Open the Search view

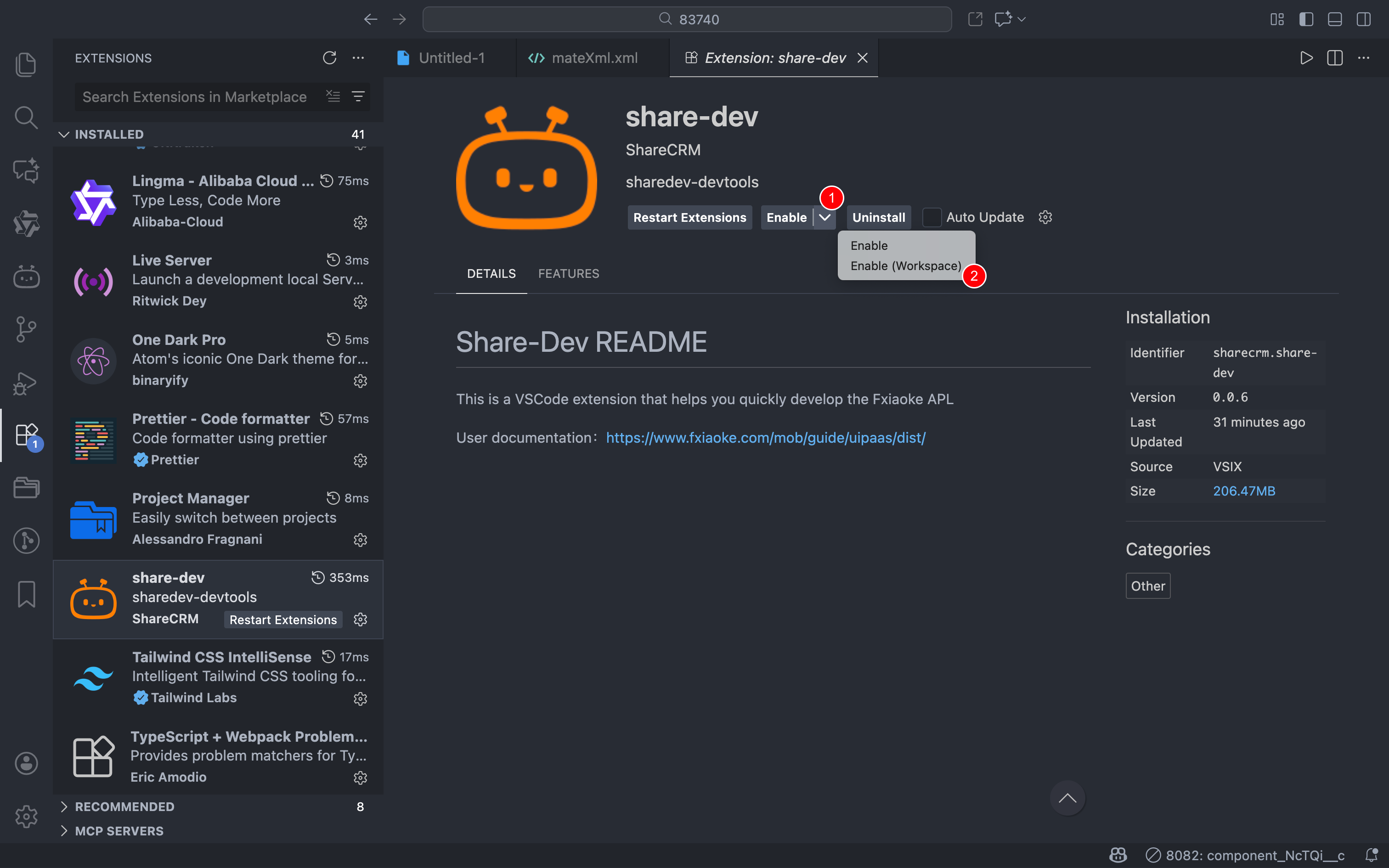click(26, 117)
